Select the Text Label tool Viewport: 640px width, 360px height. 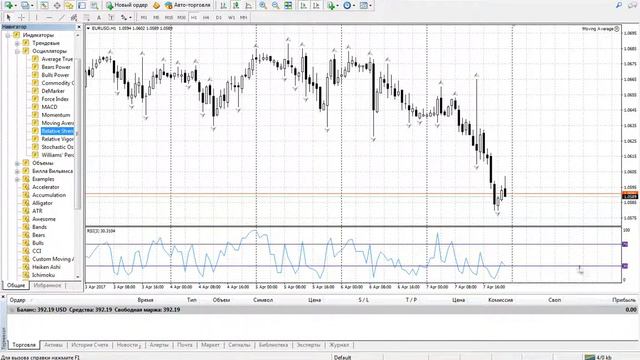click(111, 18)
